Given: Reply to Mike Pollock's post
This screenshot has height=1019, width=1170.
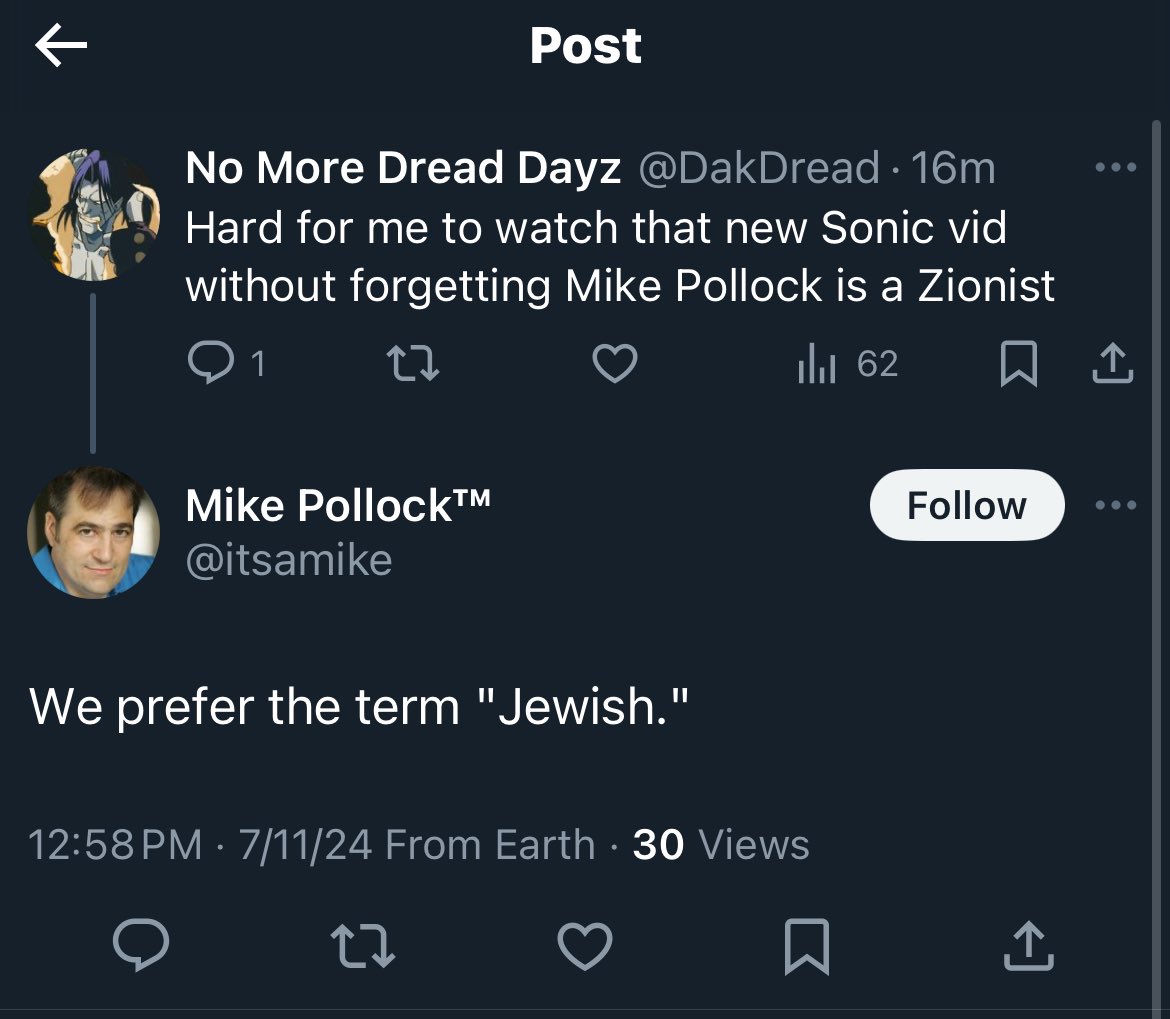Looking at the screenshot, I should click(140, 946).
